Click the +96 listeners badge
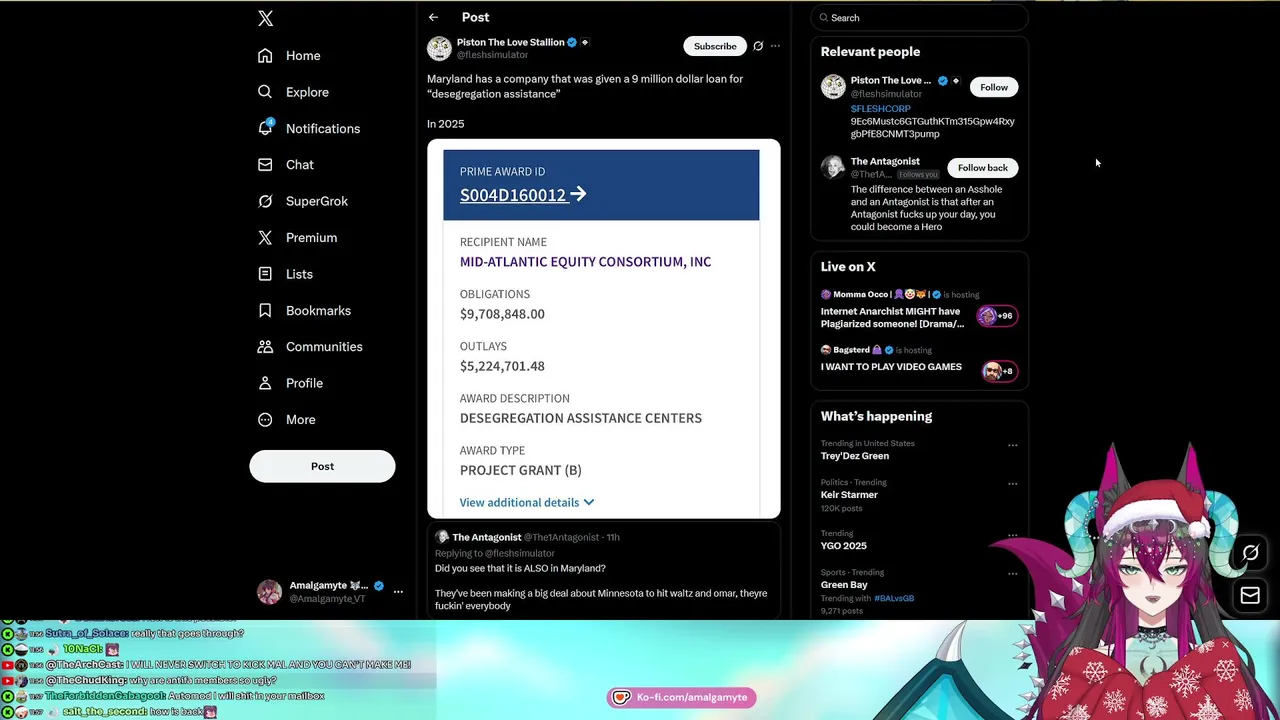The image size is (1280, 720). [x=997, y=316]
